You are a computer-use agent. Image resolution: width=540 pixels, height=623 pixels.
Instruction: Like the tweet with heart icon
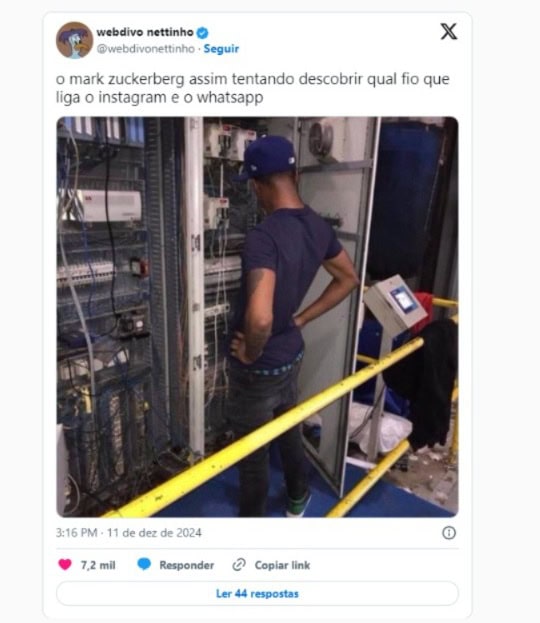click(65, 564)
